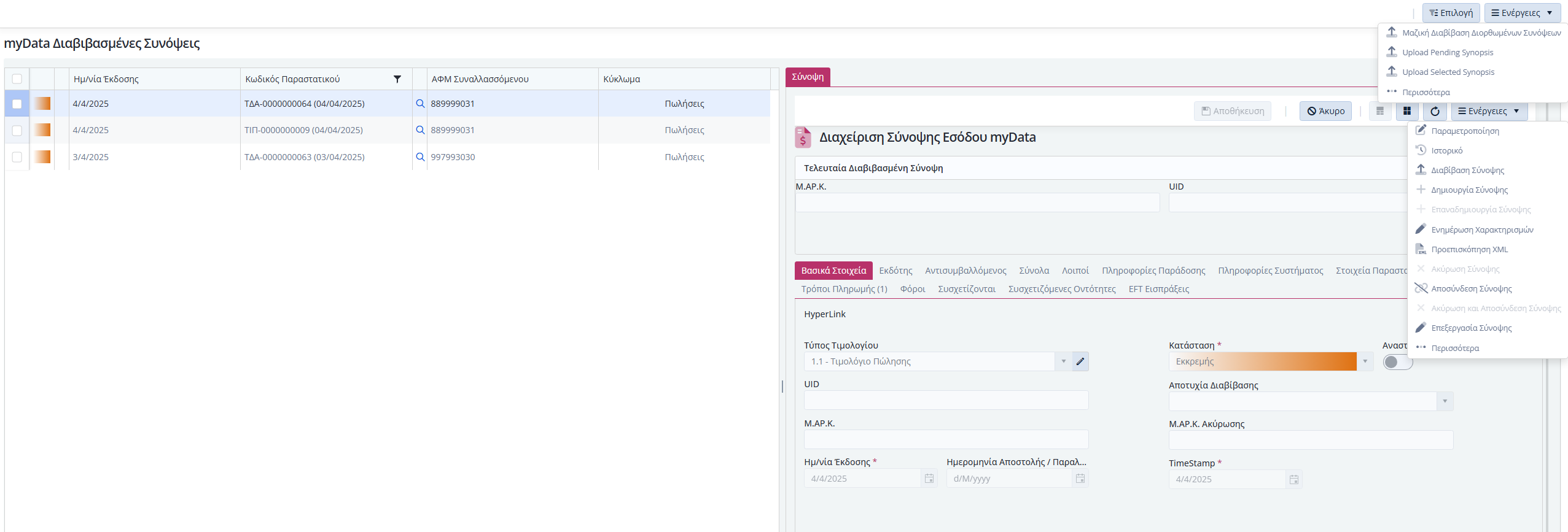The image size is (1568, 532).
Task: Select Δημιουργία Σύνοψης menu entry
Action: point(1488,190)
